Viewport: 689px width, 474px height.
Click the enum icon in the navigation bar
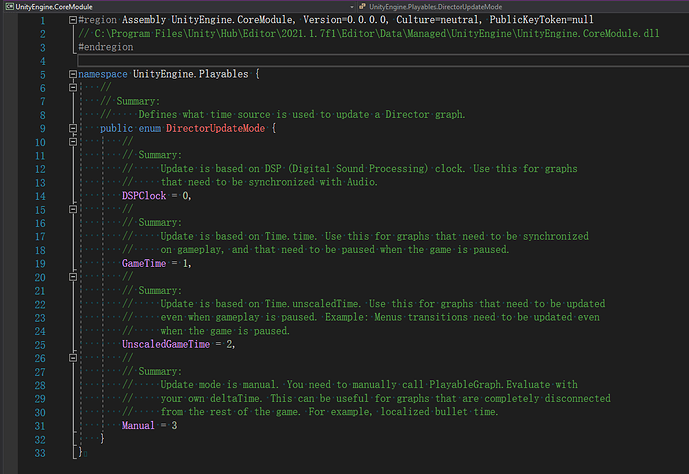[x=360, y=7]
